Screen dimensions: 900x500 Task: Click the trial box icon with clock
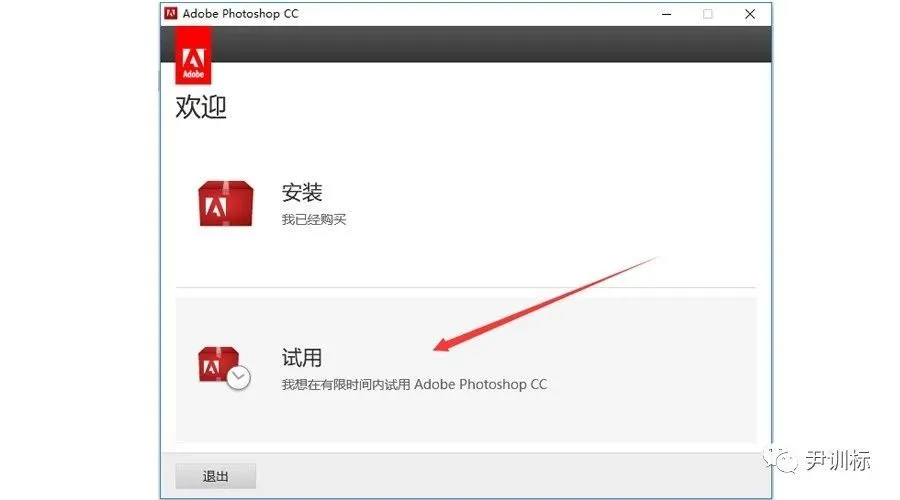[x=224, y=368]
